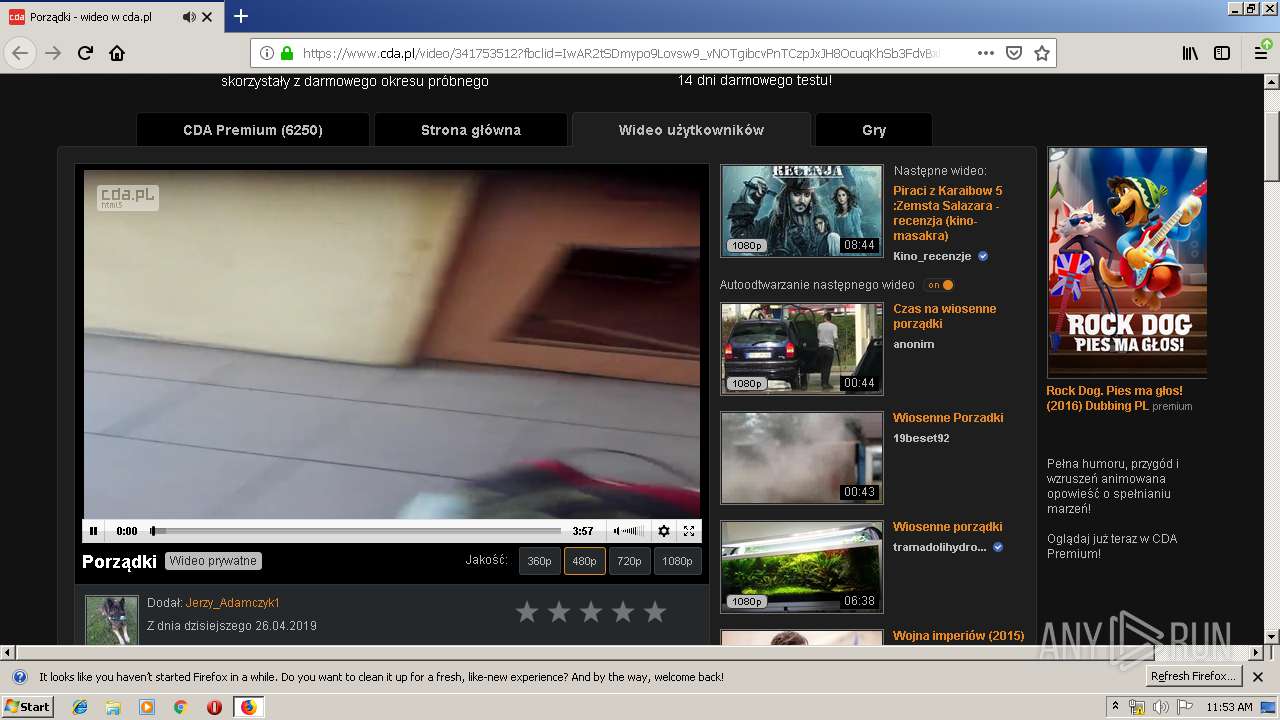This screenshot has width=1280, height=720.
Task: Select 480p quality
Action: [x=585, y=561]
